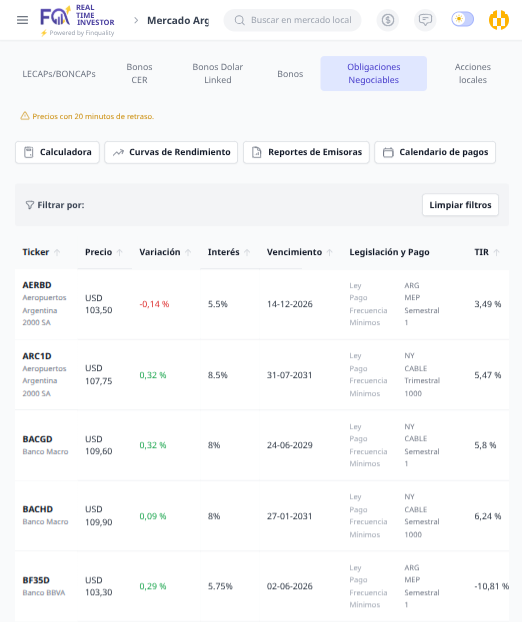Click TIR value 6,24 %
This screenshot has height=622, width=522.
pos(487,516)
